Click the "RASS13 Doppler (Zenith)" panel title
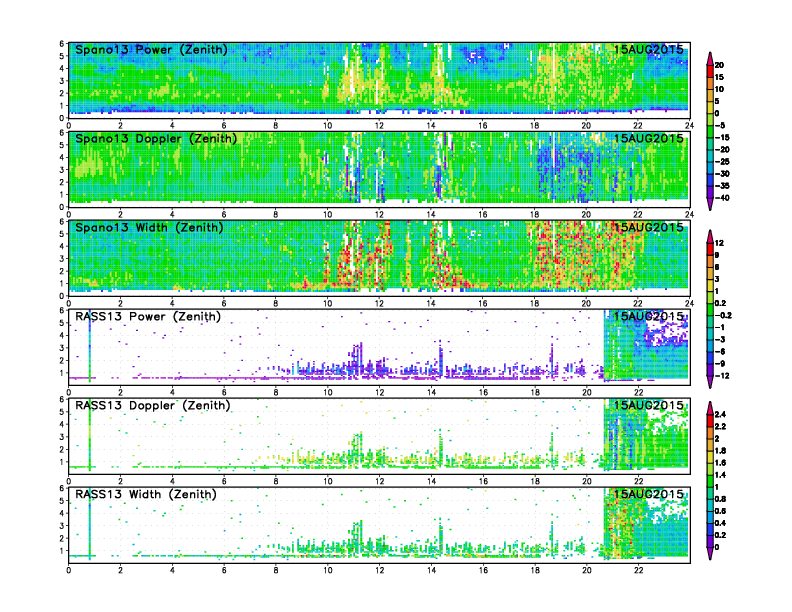 153,405
